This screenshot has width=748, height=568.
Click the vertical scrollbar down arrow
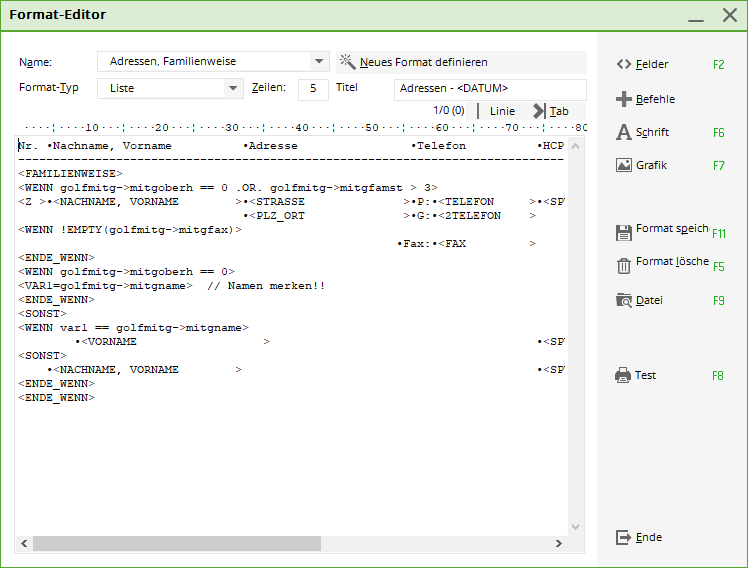[575, 527]
